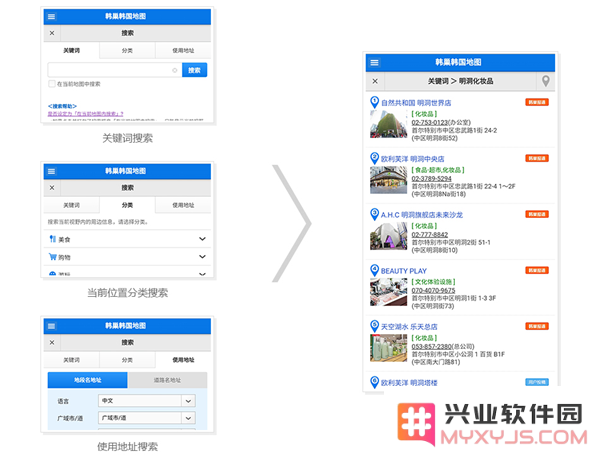600x461 pixels.
Task: Open hamburger menu in address search panel
Action: (52, 326)
